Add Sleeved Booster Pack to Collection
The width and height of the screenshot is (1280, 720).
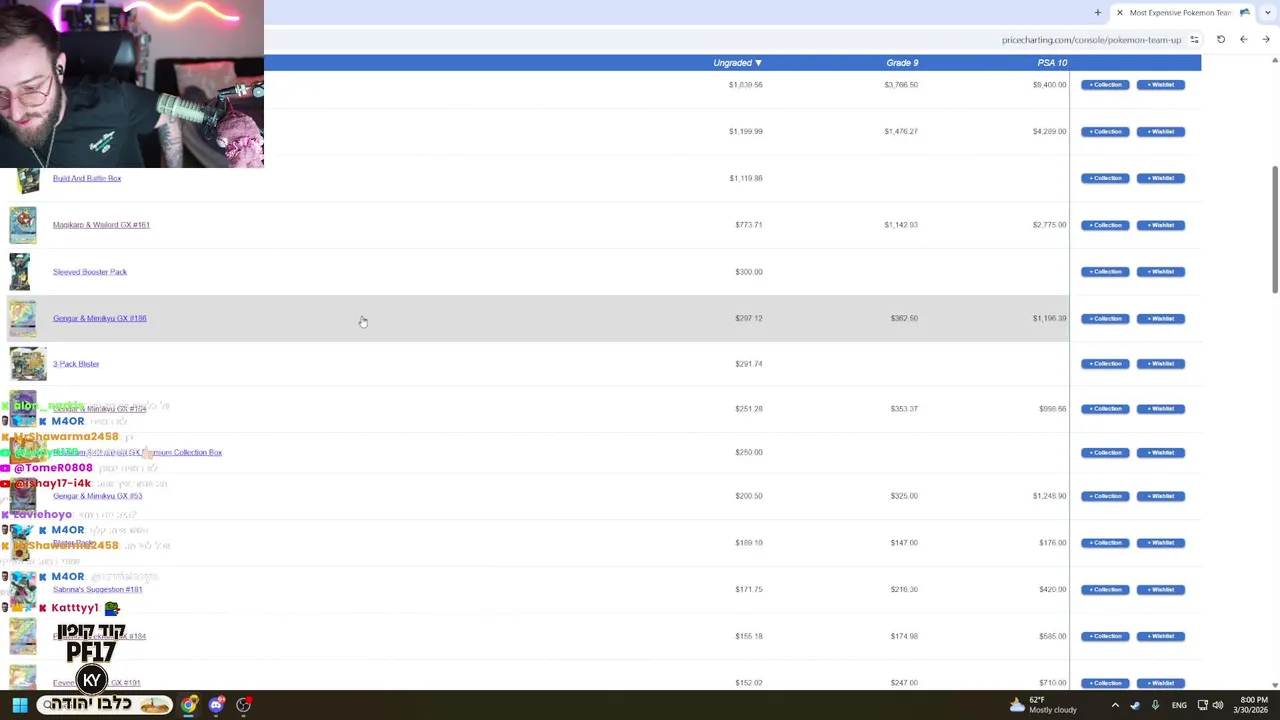(x=1105, y=272)
